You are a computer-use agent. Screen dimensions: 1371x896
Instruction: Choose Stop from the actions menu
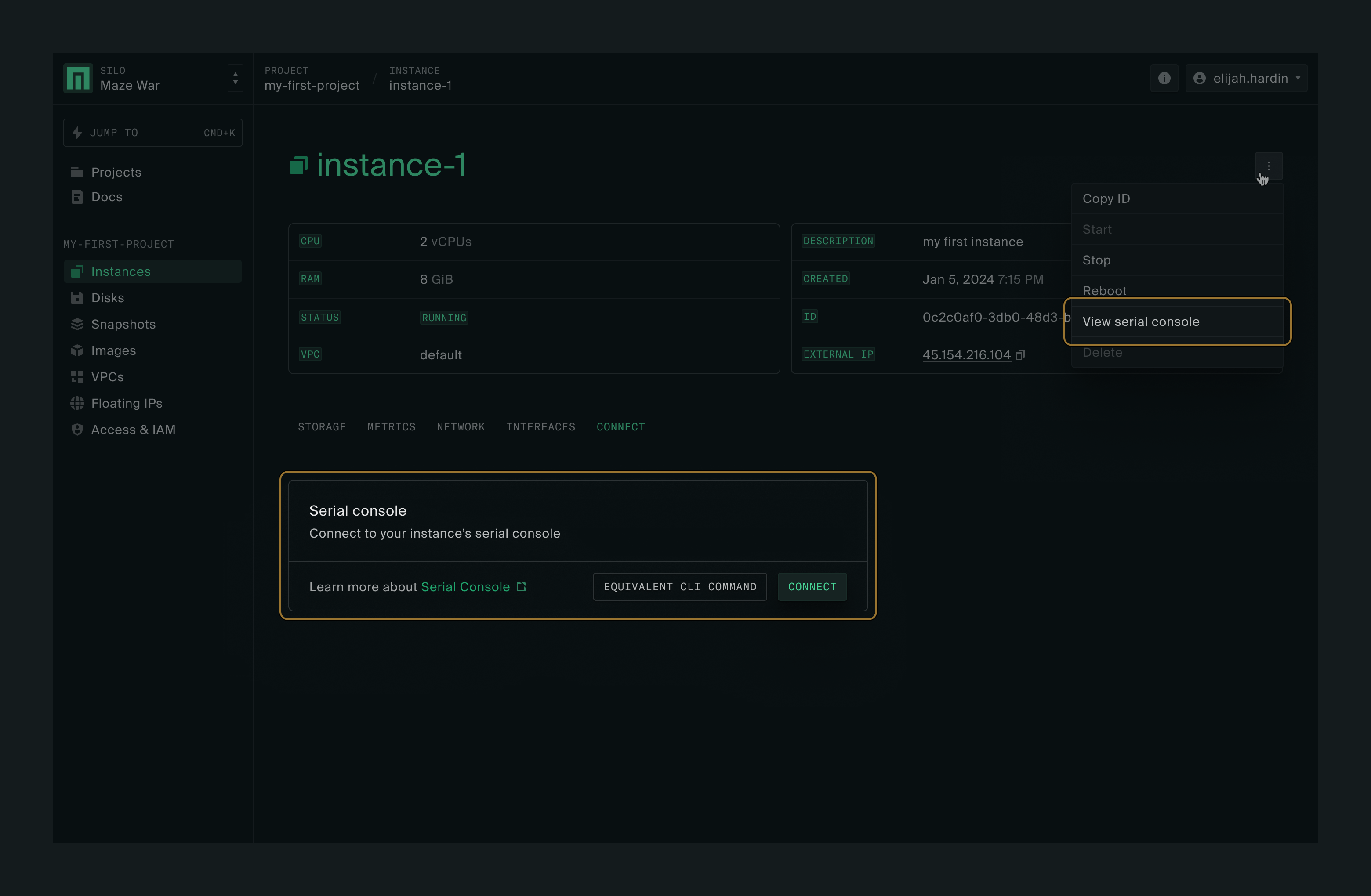pyautogui.click(x=1096, y=260)
